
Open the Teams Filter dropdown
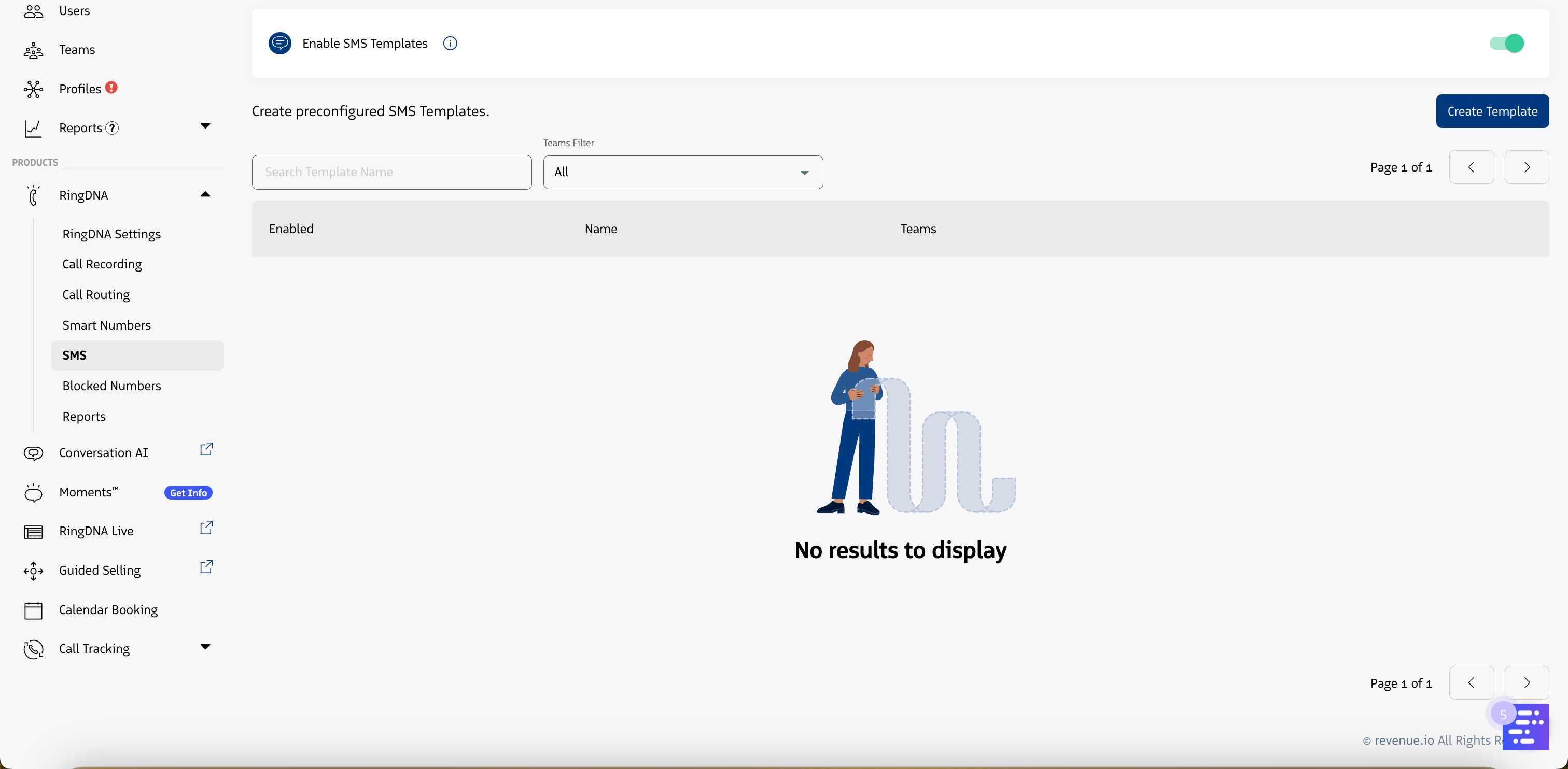coord(682,172)
